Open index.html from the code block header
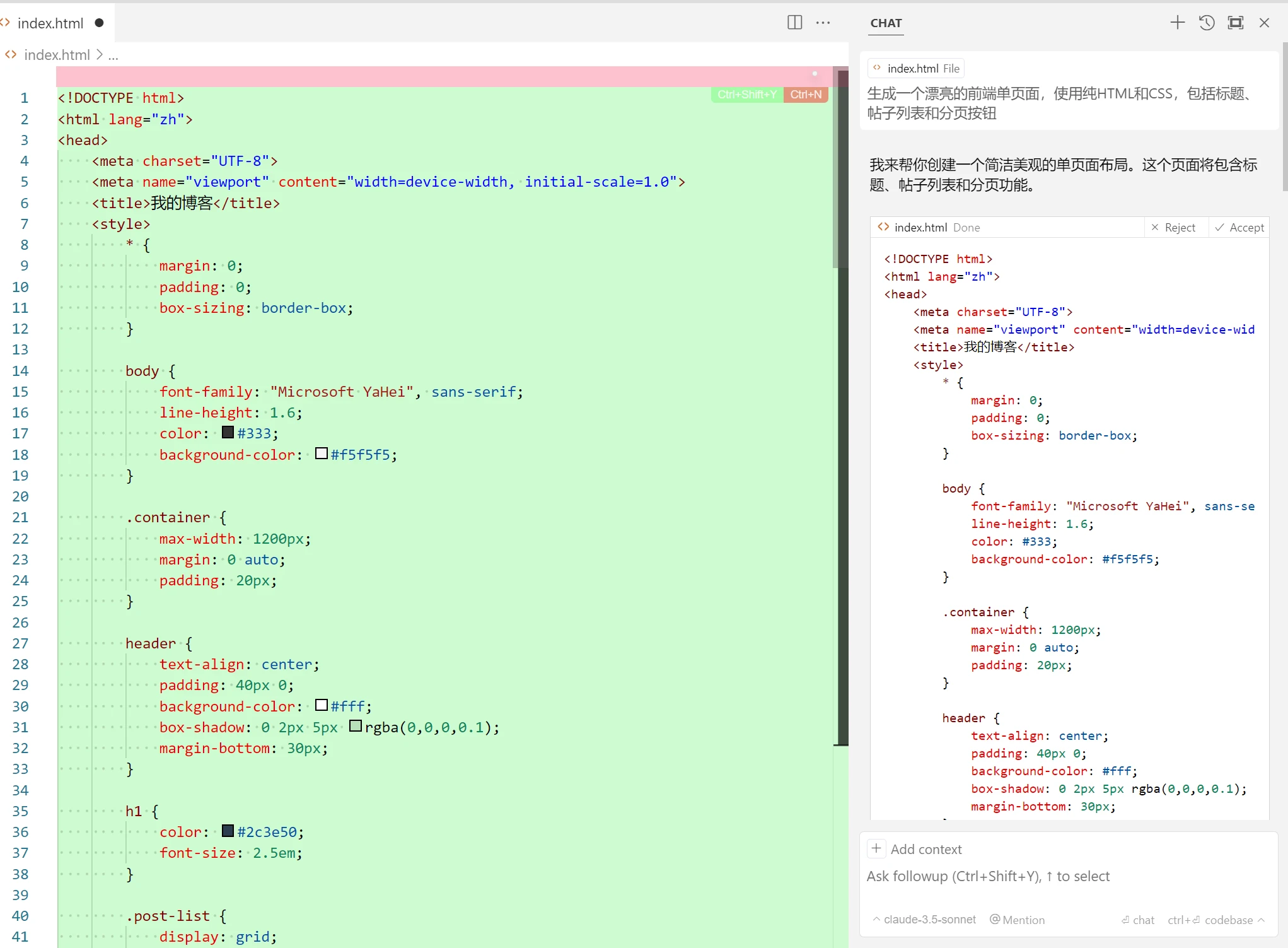 [x=920, y=228]
